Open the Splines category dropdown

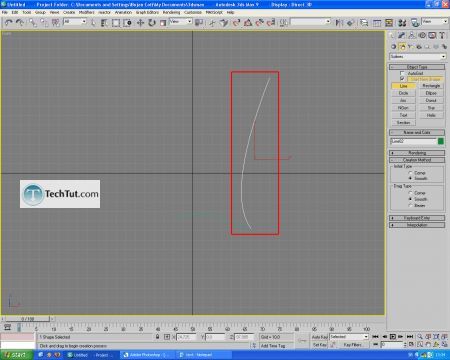point(418,57)
